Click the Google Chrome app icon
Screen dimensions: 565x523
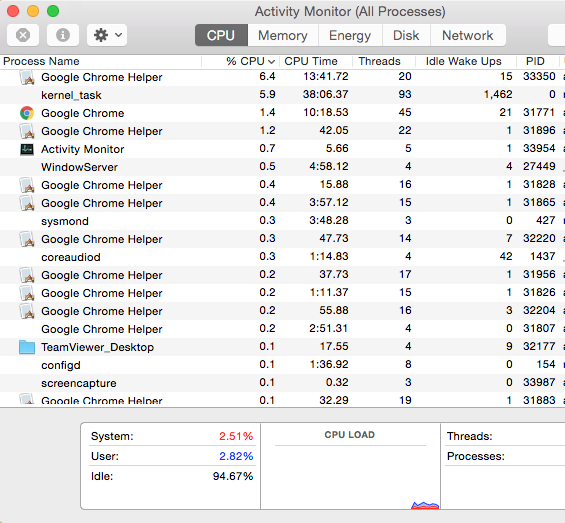coord(27,113)
